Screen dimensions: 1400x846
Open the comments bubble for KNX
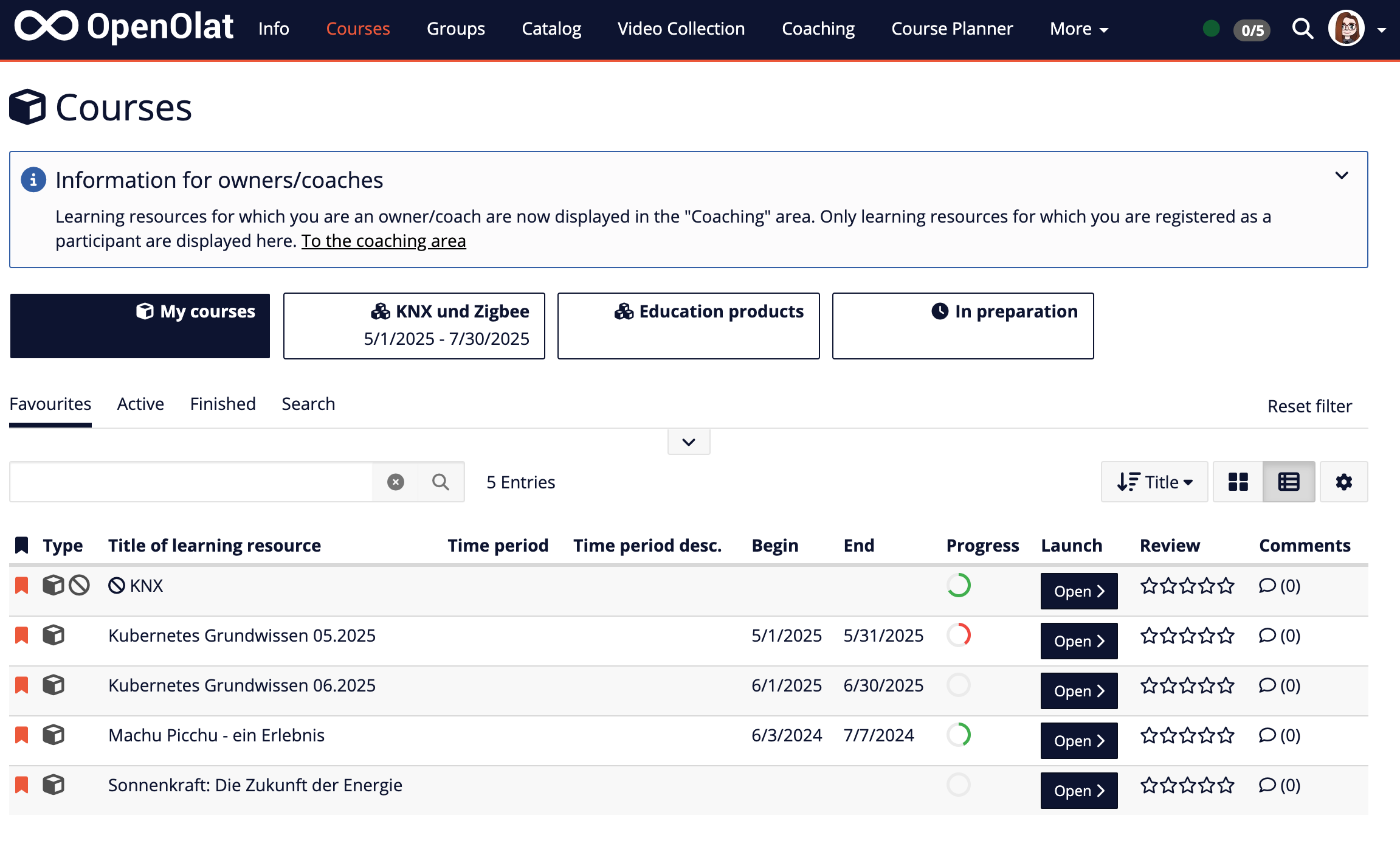1267,586
